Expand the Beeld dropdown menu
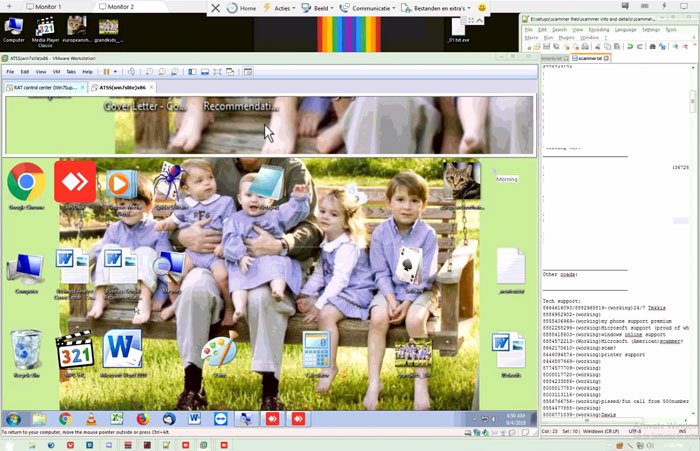This screenshot has height=451, width=700. pos(328,8)
